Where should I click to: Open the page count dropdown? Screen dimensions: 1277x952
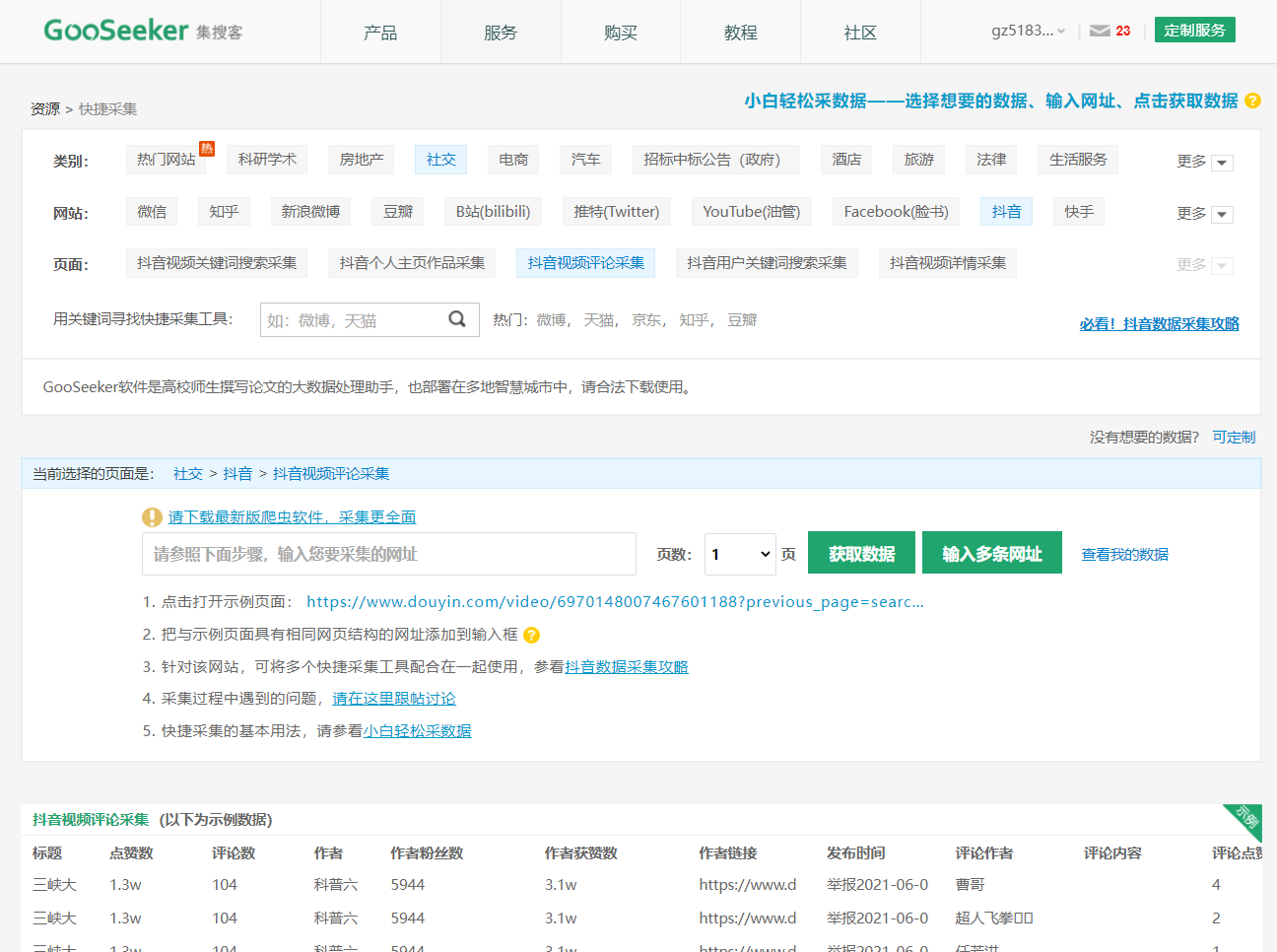pyautogui.click(x=741, y=554)
